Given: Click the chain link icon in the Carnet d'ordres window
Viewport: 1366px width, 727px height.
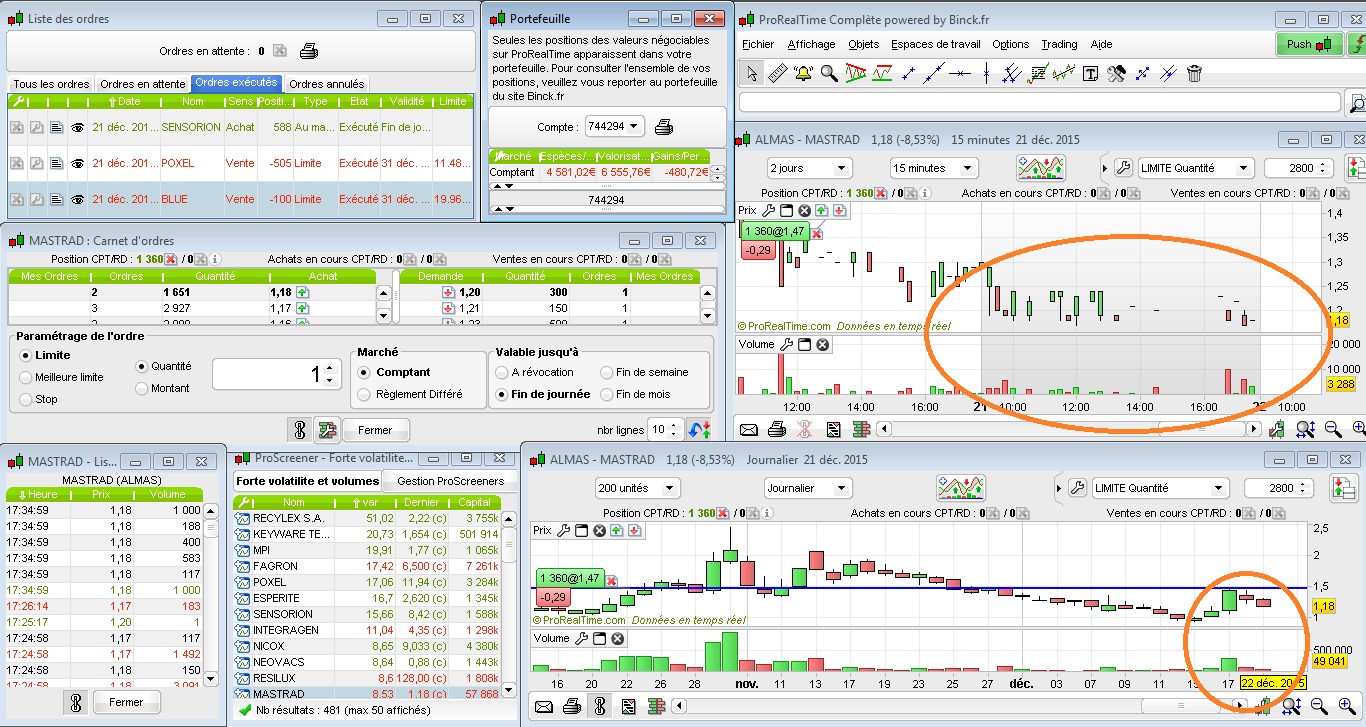Looking at the screenshot, I should 298,430.
